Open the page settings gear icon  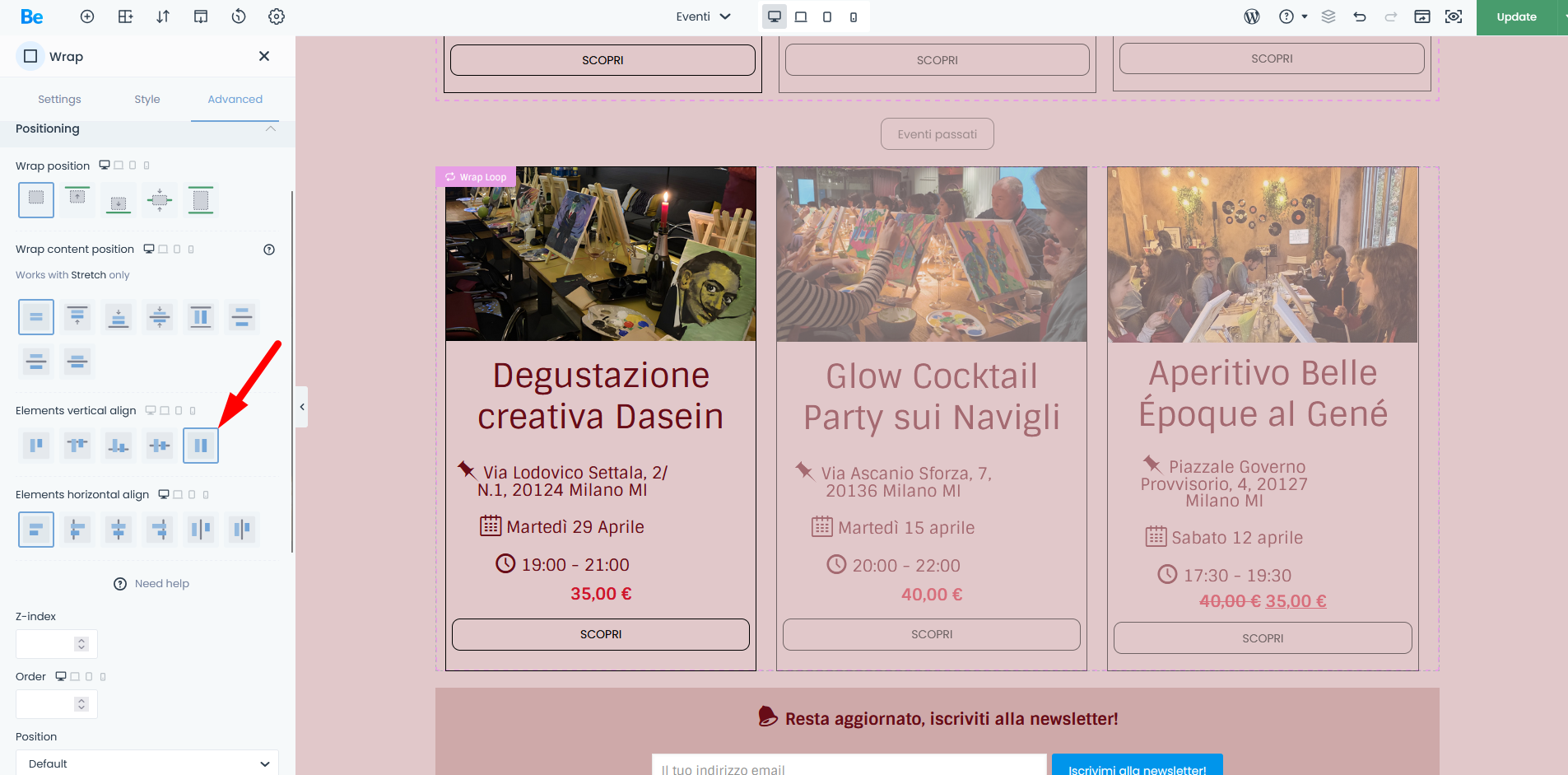[277, 16]
